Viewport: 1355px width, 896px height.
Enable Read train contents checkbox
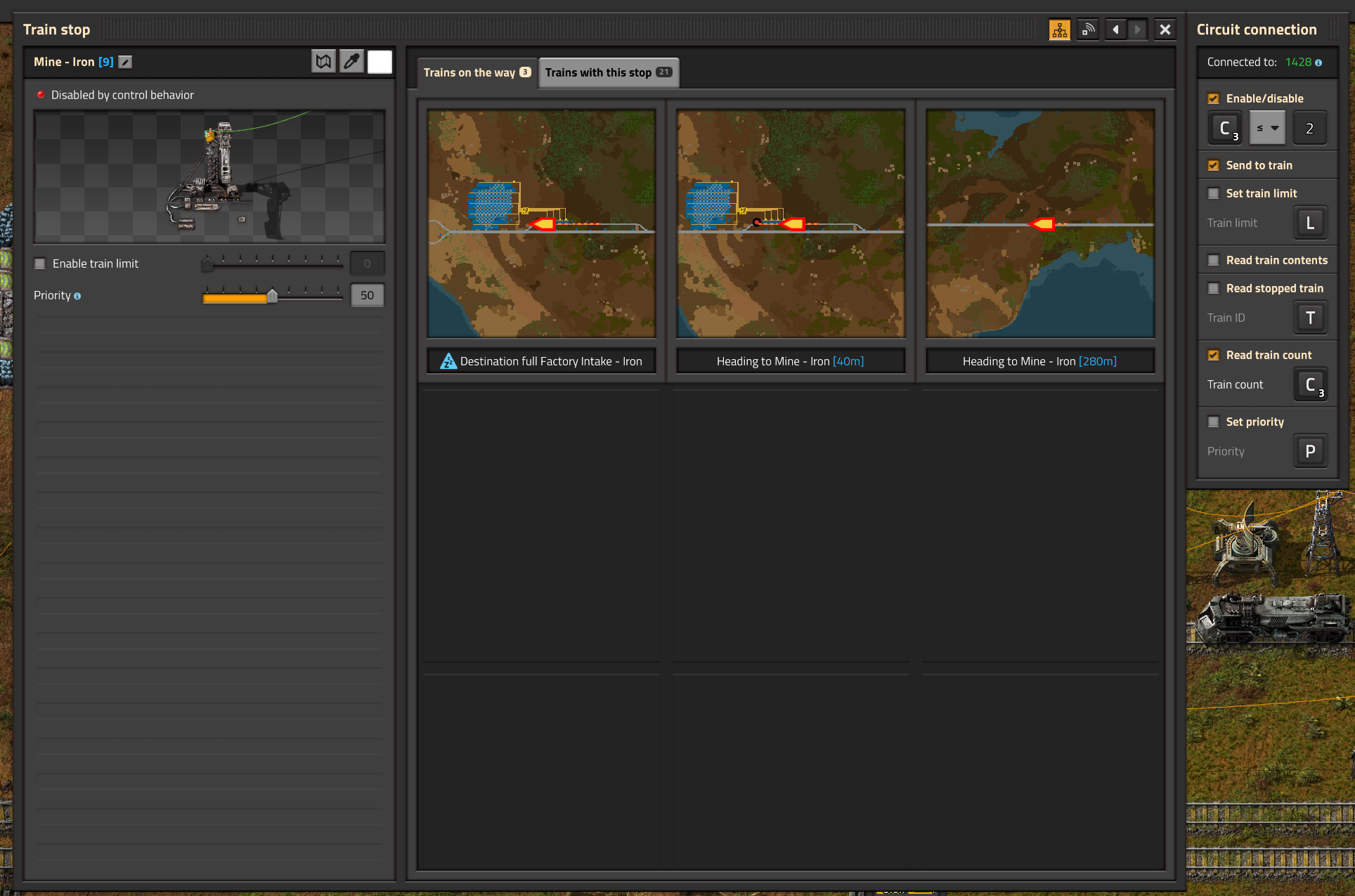point(1214,260)
